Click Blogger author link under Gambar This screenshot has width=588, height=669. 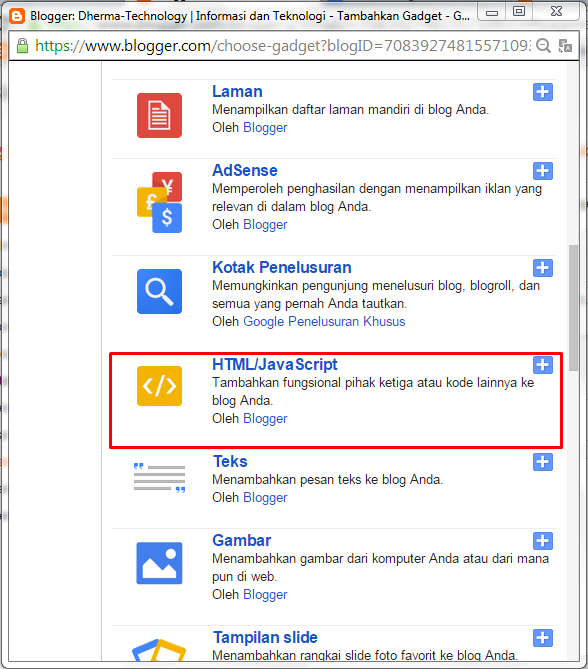(265, 594)
